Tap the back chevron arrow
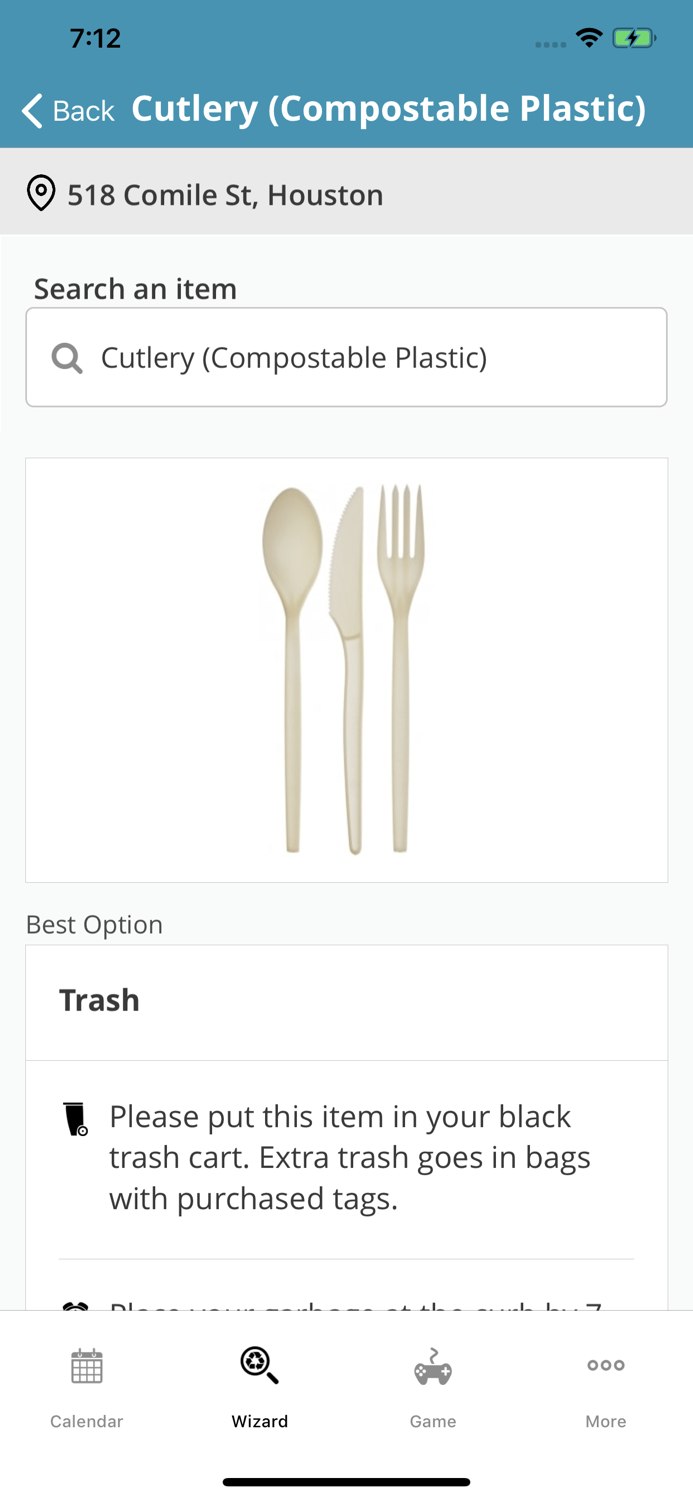Image resolution: width=693 pixels, height=1500 pixels. [x=30, y=110]
